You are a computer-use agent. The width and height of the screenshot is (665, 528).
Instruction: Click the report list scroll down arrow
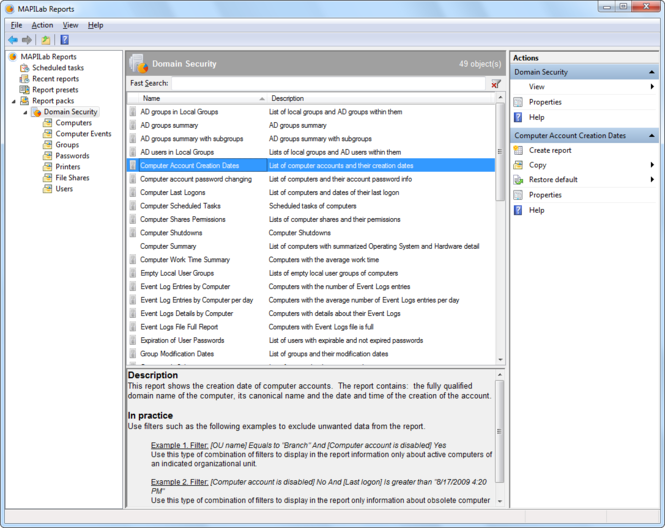(500, 360)
